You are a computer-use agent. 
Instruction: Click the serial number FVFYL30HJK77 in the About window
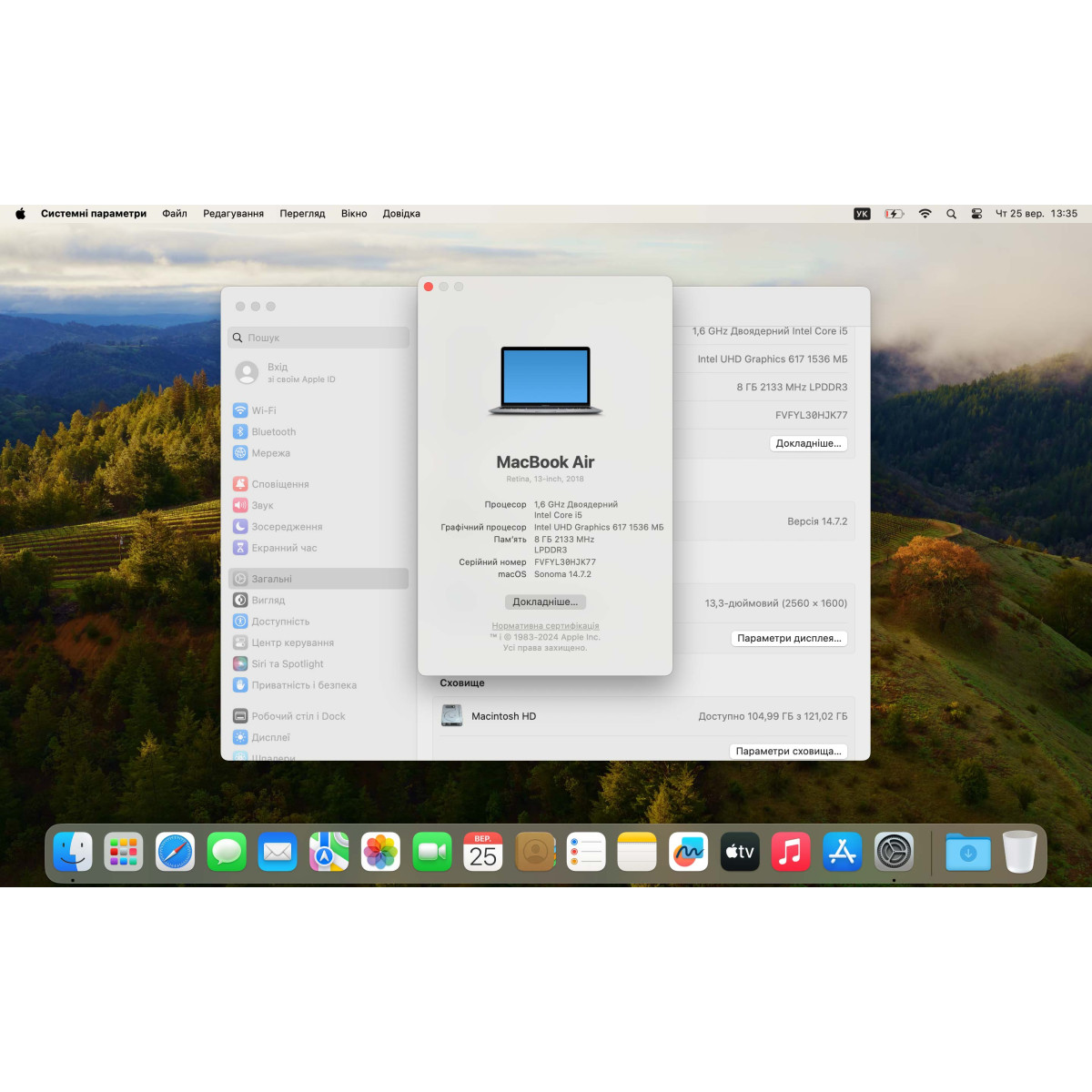coord(565,562)
